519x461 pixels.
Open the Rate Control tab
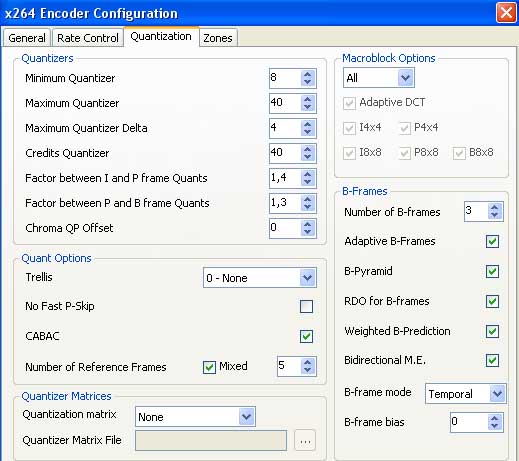click(88, 38)
